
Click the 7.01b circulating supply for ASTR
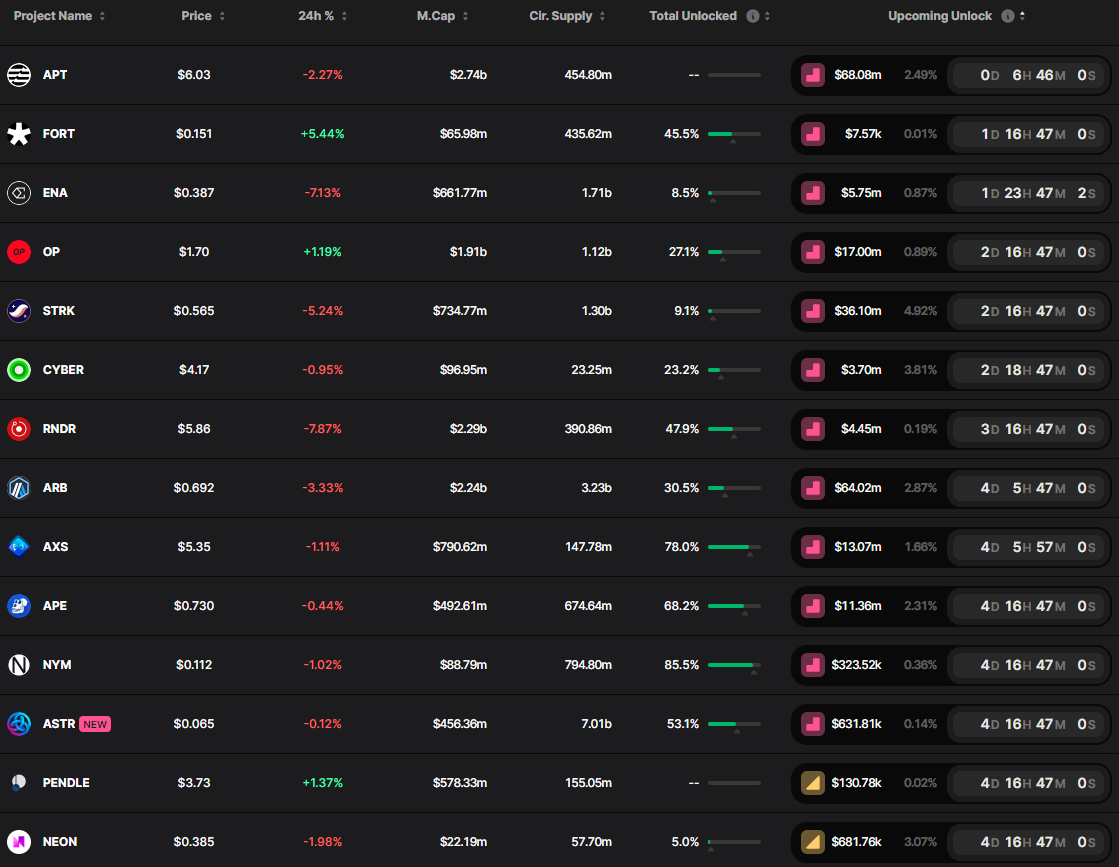[597, 724]
